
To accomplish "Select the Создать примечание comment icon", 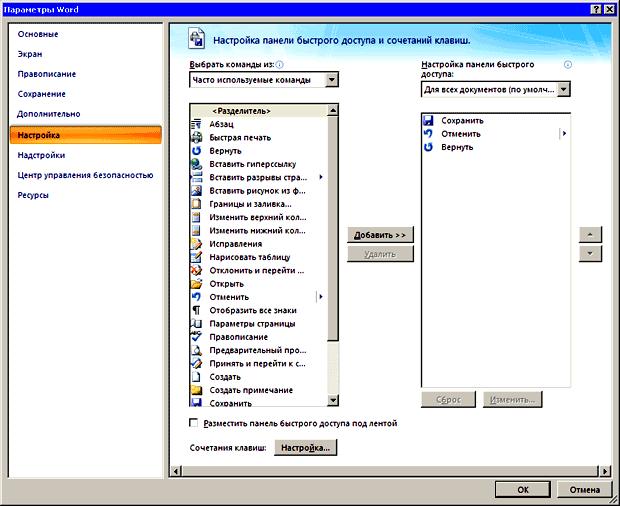I will (x=196, y=390).
